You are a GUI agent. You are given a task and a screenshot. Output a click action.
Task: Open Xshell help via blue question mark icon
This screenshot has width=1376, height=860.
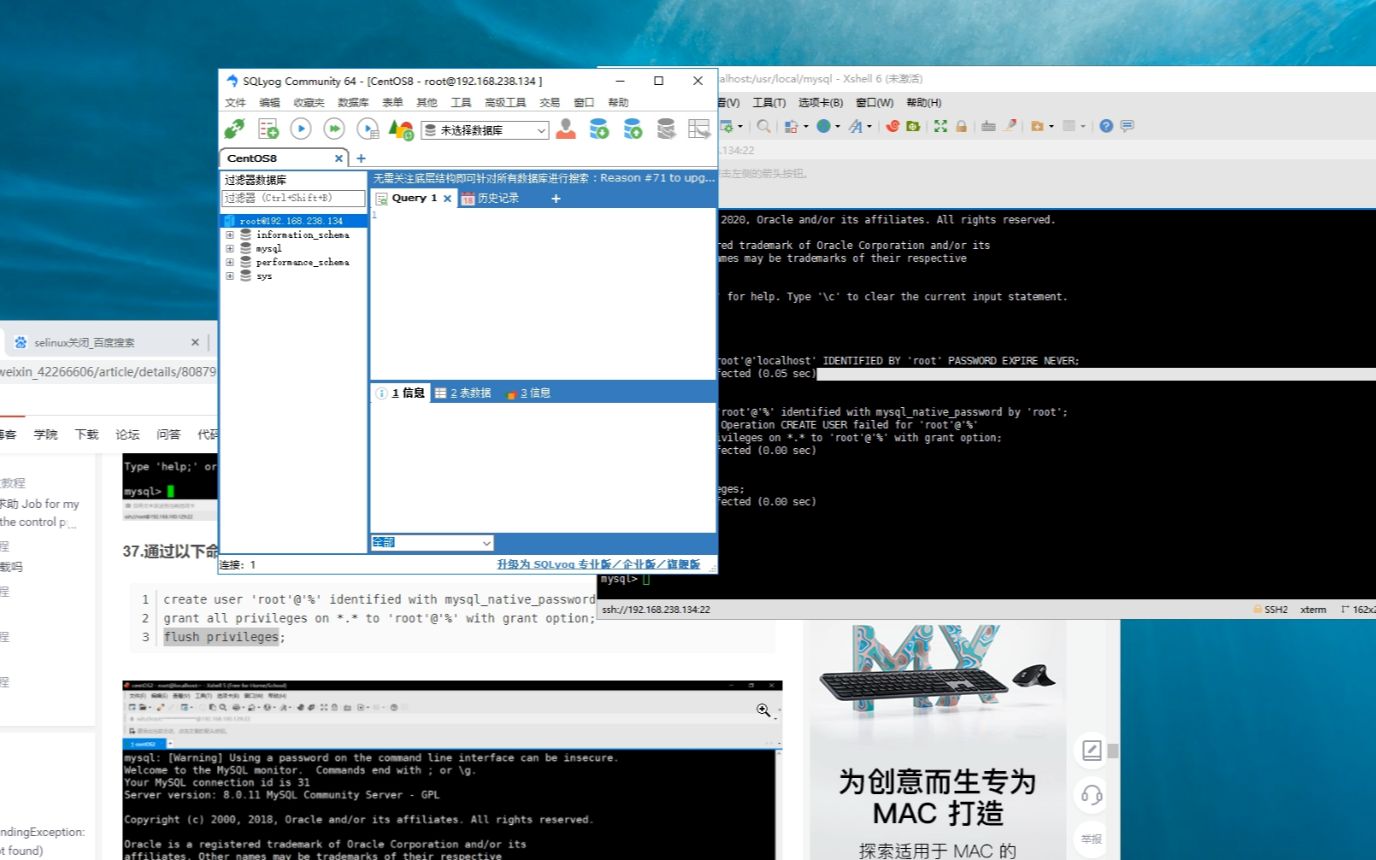[1106, 126]
